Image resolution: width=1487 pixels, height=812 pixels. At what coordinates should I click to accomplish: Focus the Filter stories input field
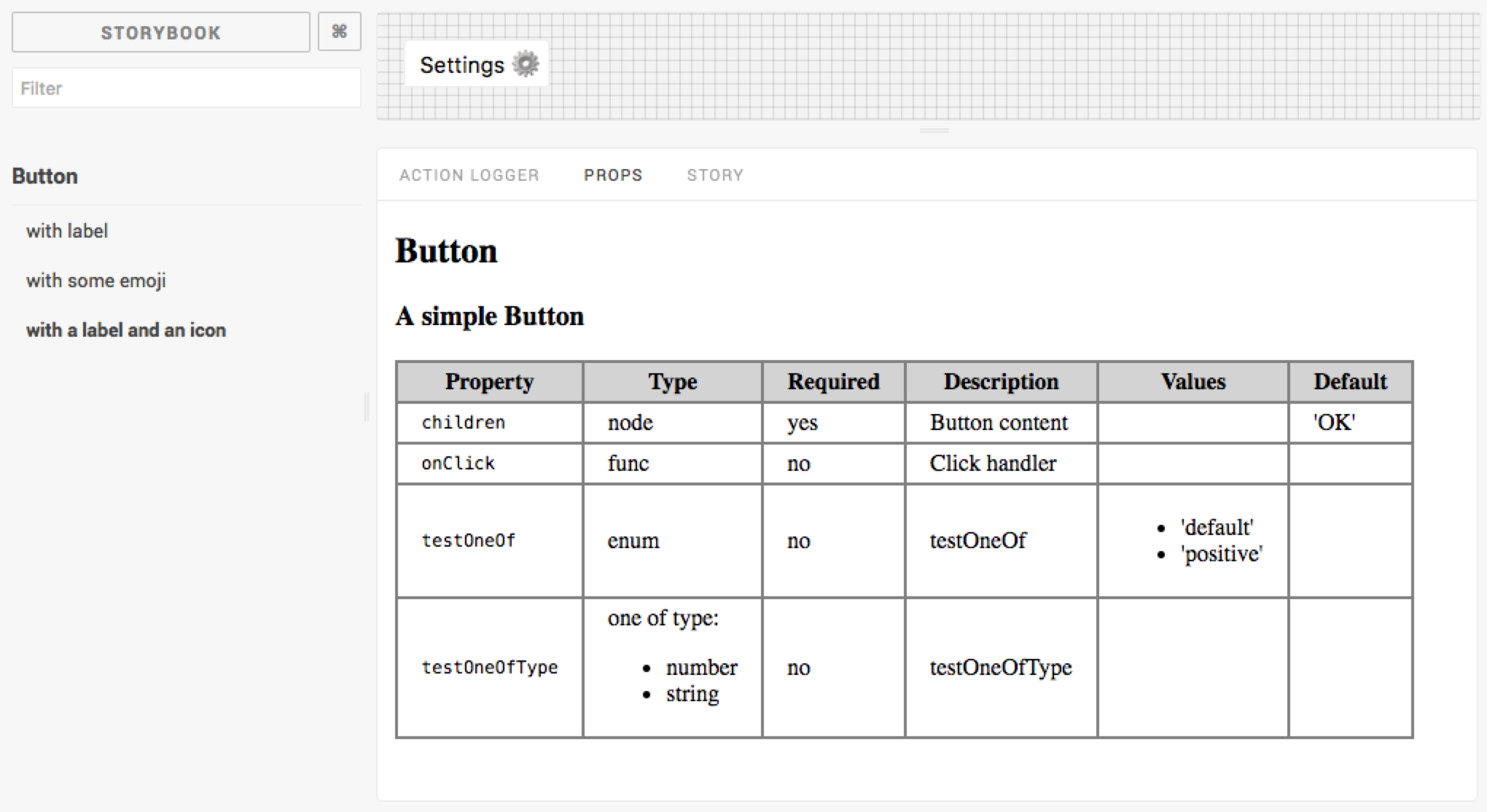pyautogui.click(x=186, y=88)
